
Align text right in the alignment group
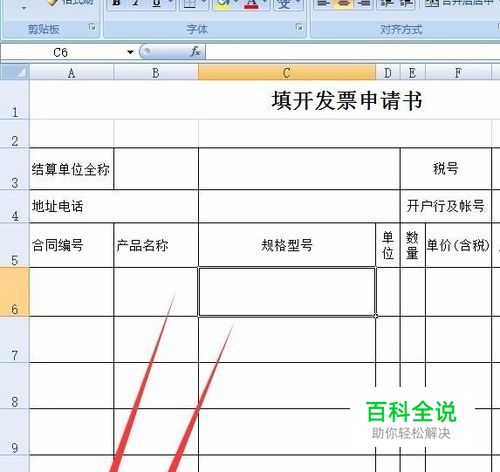tap(363, 3)
